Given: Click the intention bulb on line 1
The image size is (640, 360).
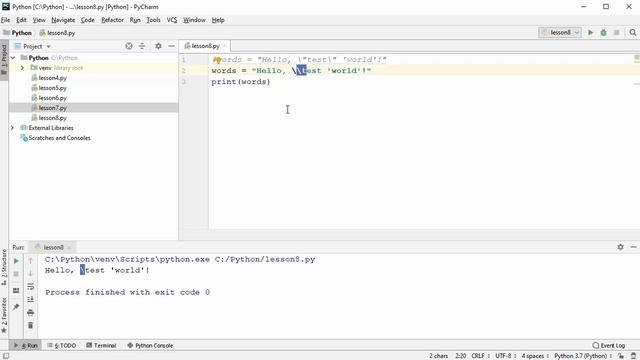Looking at the screenshot, I should click(x=218, y=60).
